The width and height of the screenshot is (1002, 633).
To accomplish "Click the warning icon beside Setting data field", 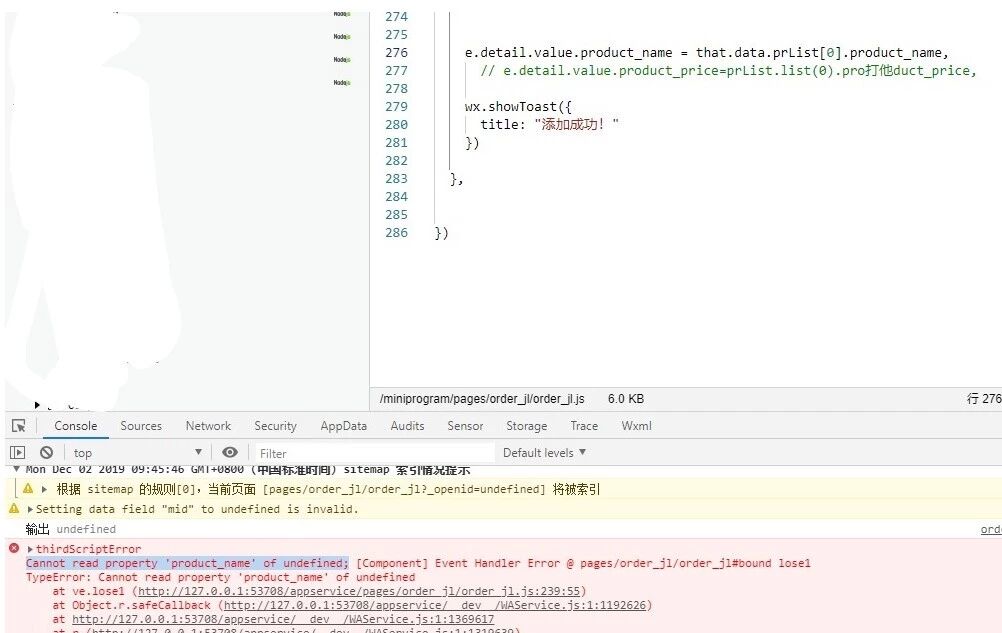I will (14, 509).
